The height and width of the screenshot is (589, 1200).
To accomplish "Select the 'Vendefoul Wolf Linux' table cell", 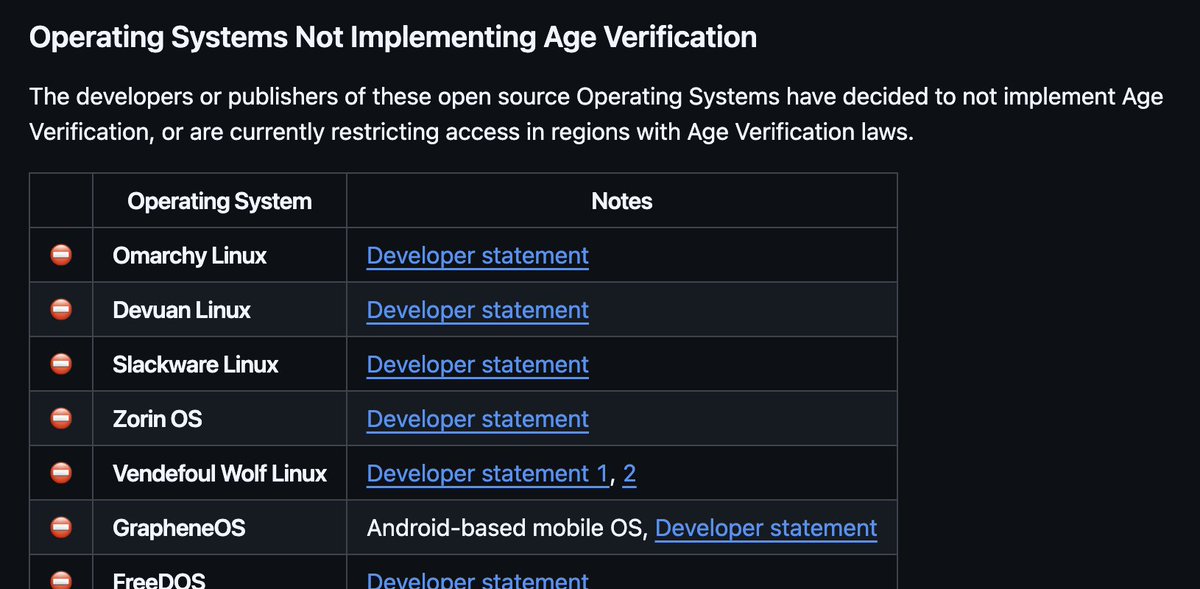I will click(x=220, y=474).
